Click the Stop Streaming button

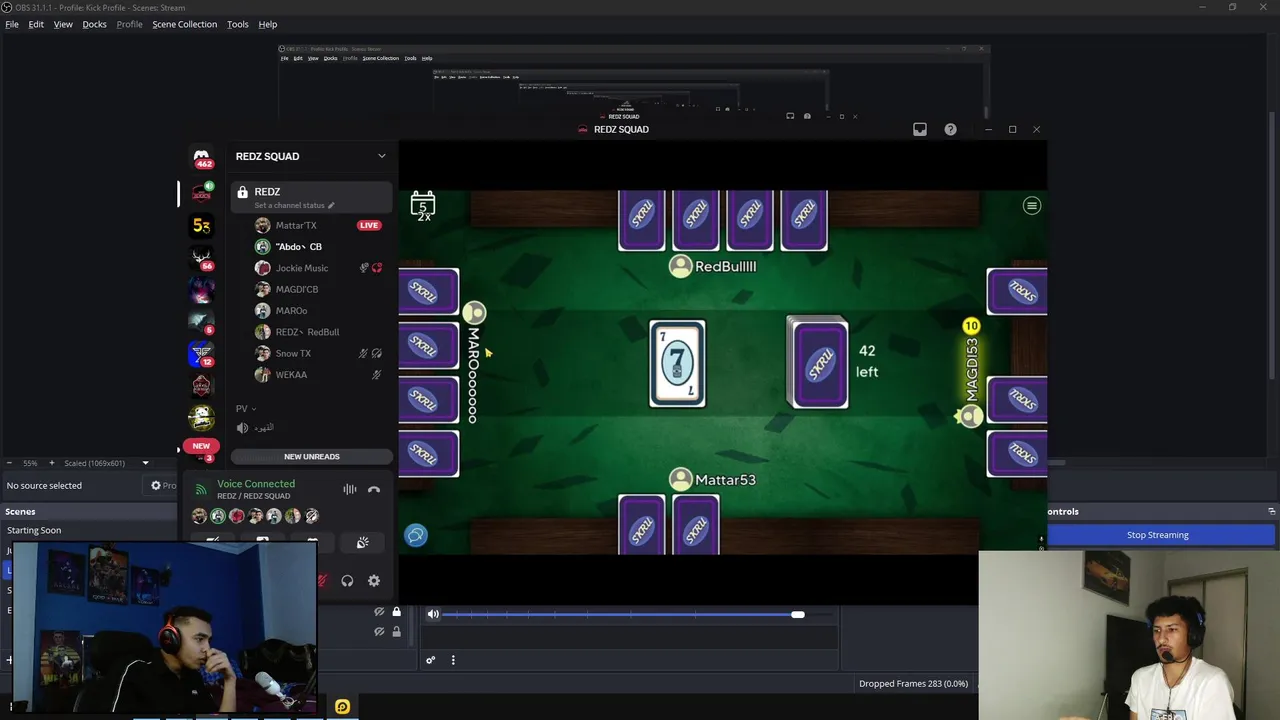(x=1158, y=535)
